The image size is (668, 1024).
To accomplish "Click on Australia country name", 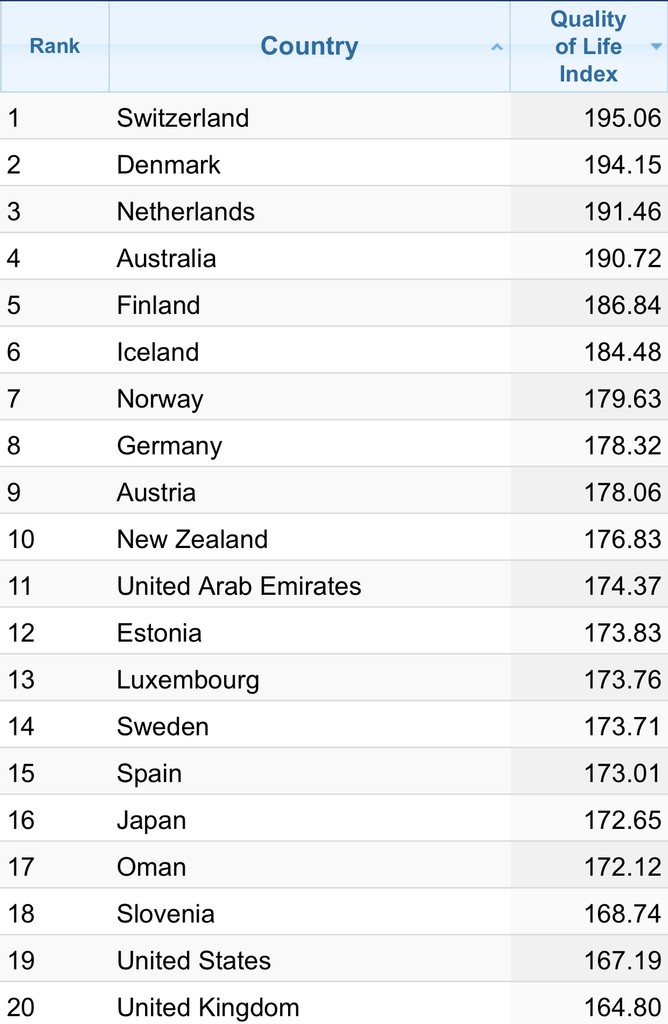I will click(167, 259).
